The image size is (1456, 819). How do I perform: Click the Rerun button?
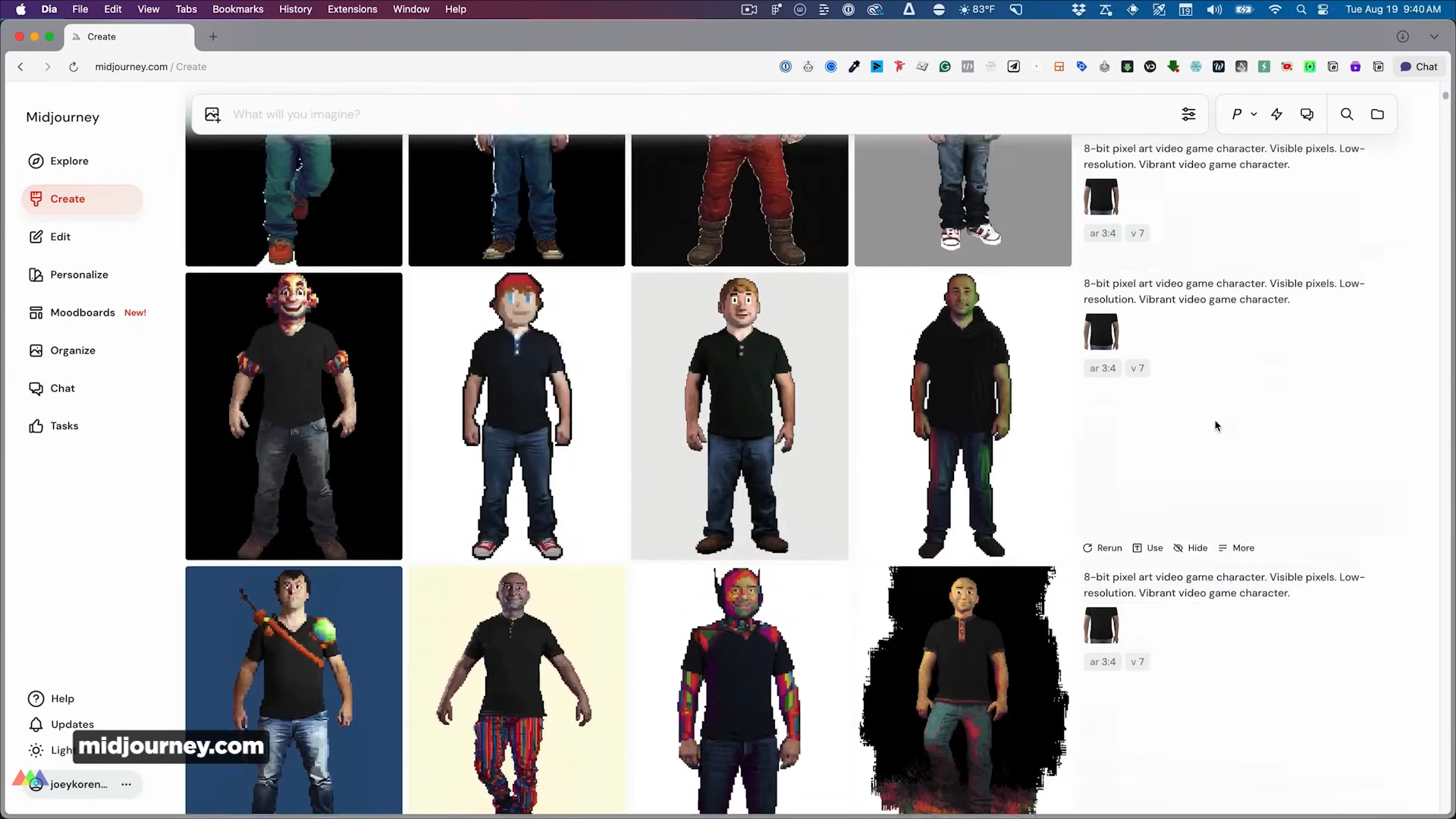[1103, 548]
